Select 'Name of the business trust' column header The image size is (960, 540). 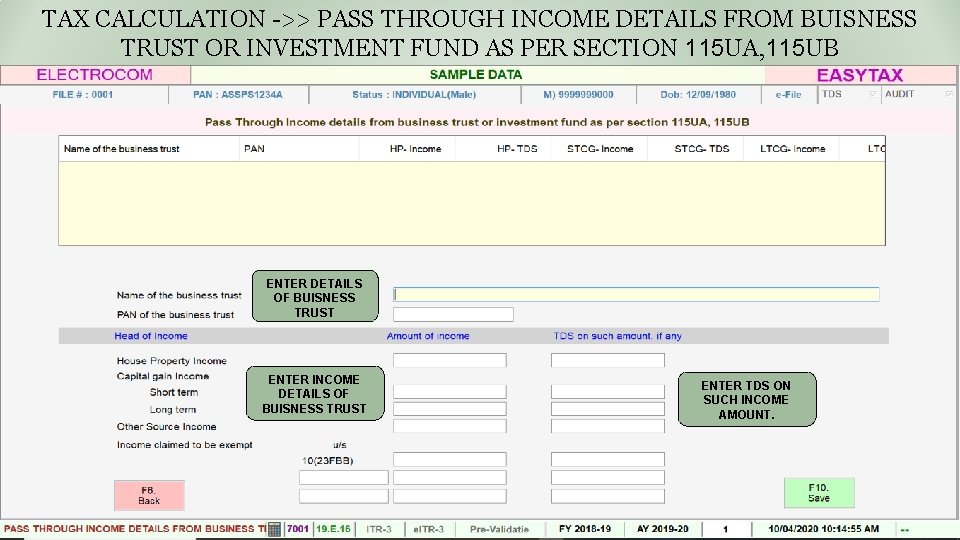coord(149,149)
